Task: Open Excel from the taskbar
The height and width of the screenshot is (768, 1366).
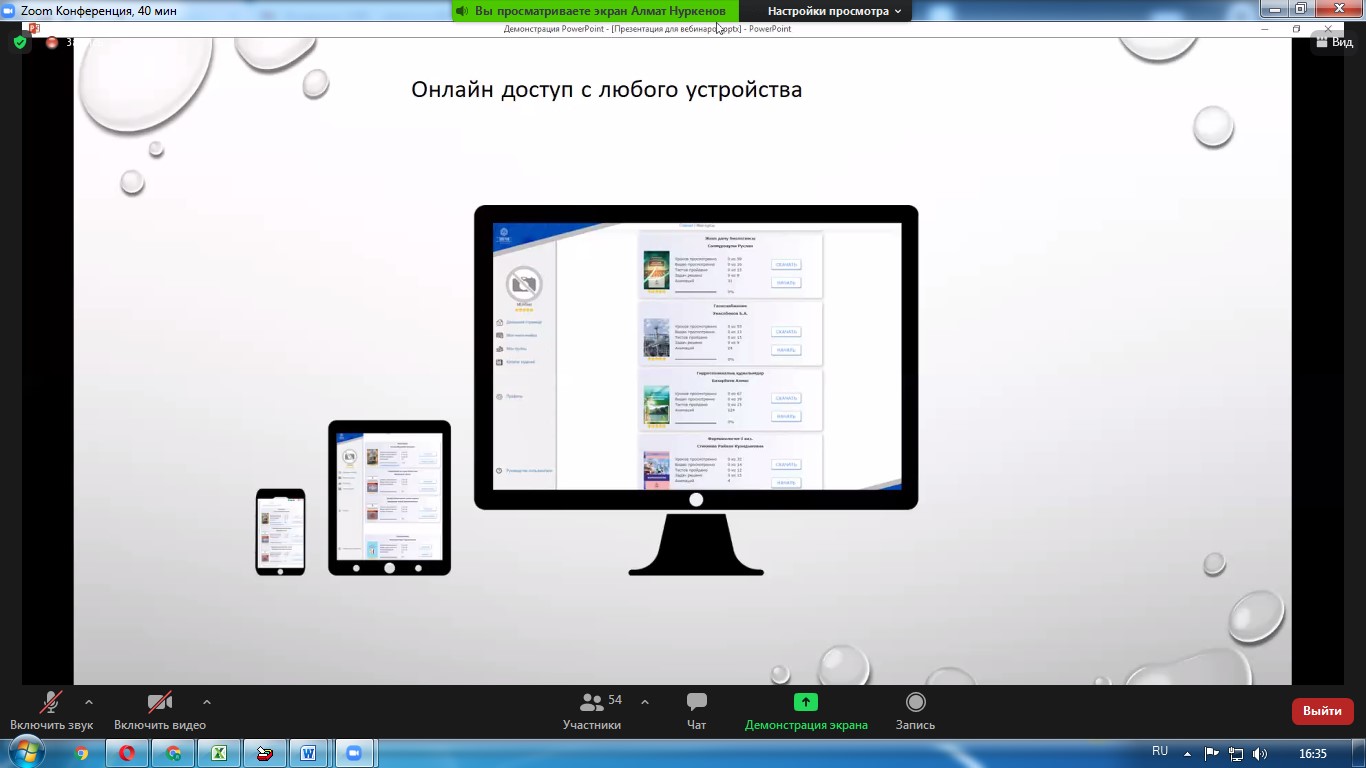Action: tap(218, 753)
